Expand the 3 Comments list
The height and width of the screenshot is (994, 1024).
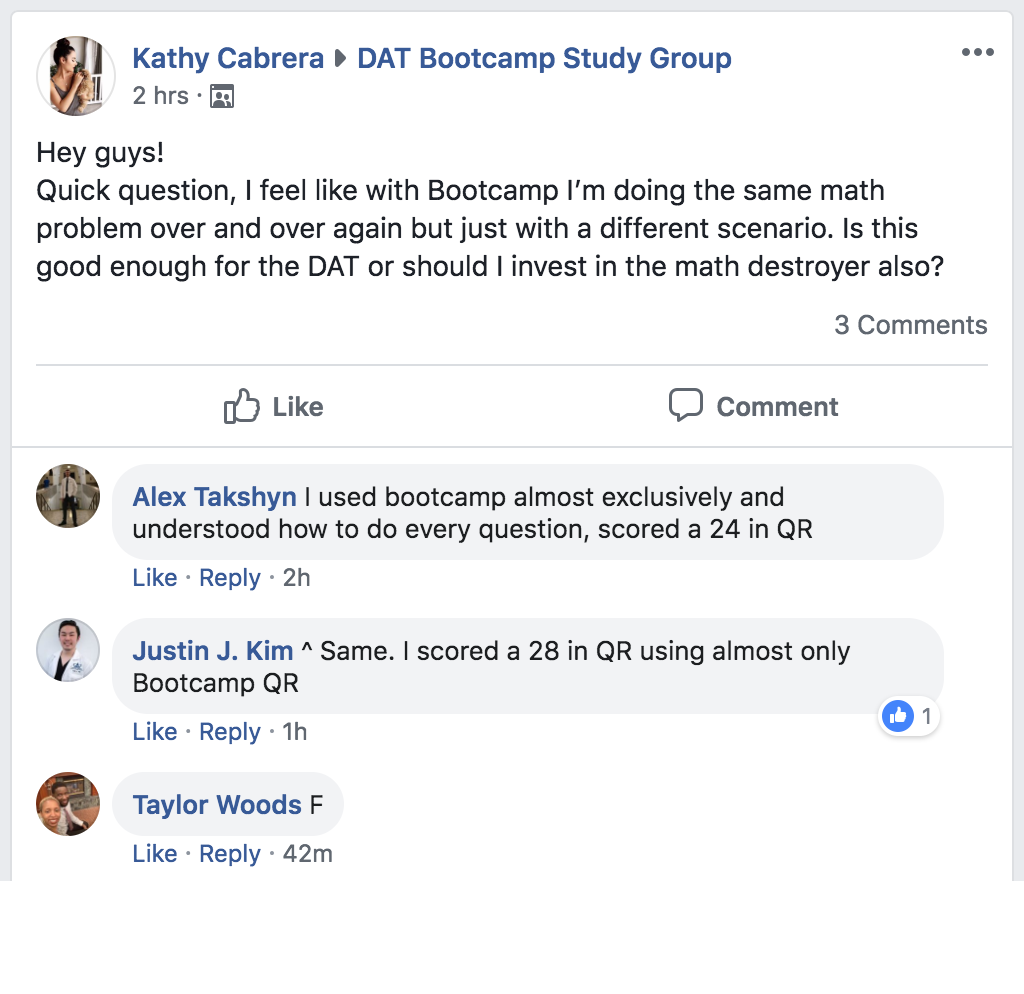(x=910, y=325)
